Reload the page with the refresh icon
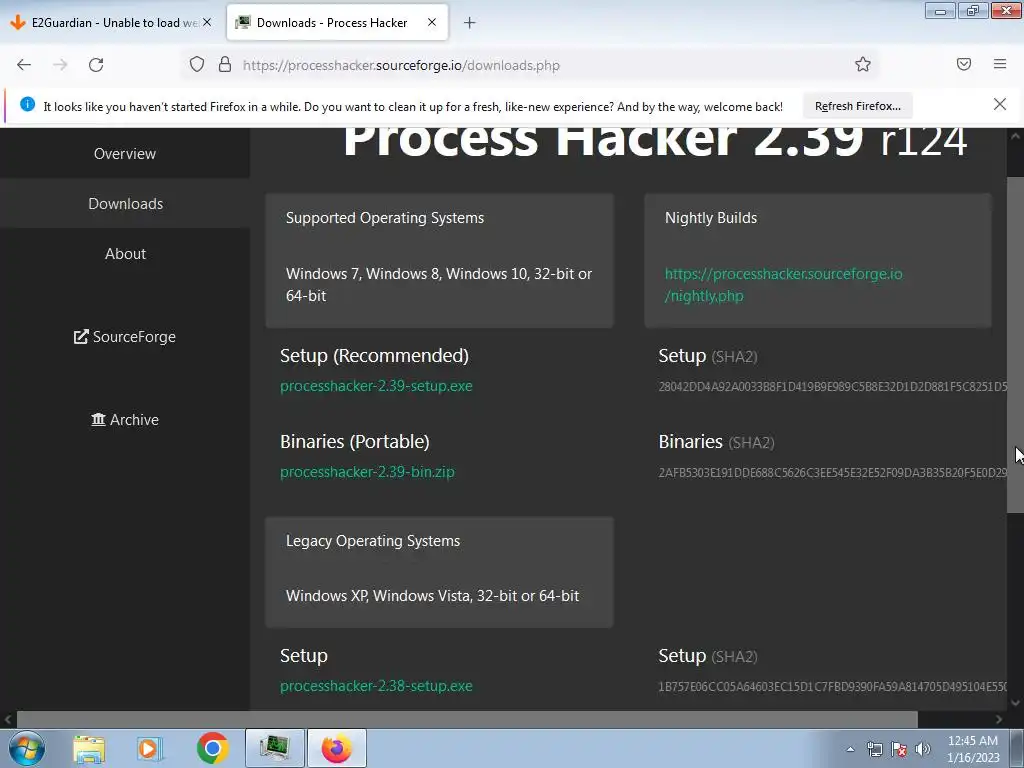The height and width of the screenshot is (768, 1024). tap(96, 65)
